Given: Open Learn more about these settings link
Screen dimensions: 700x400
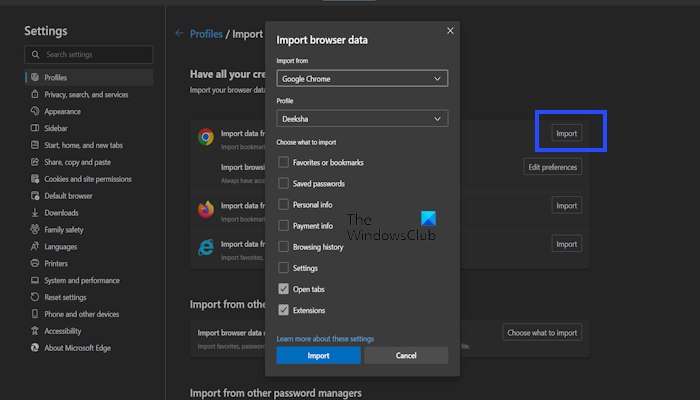Looking at the screenshot, I should (325, 339).
